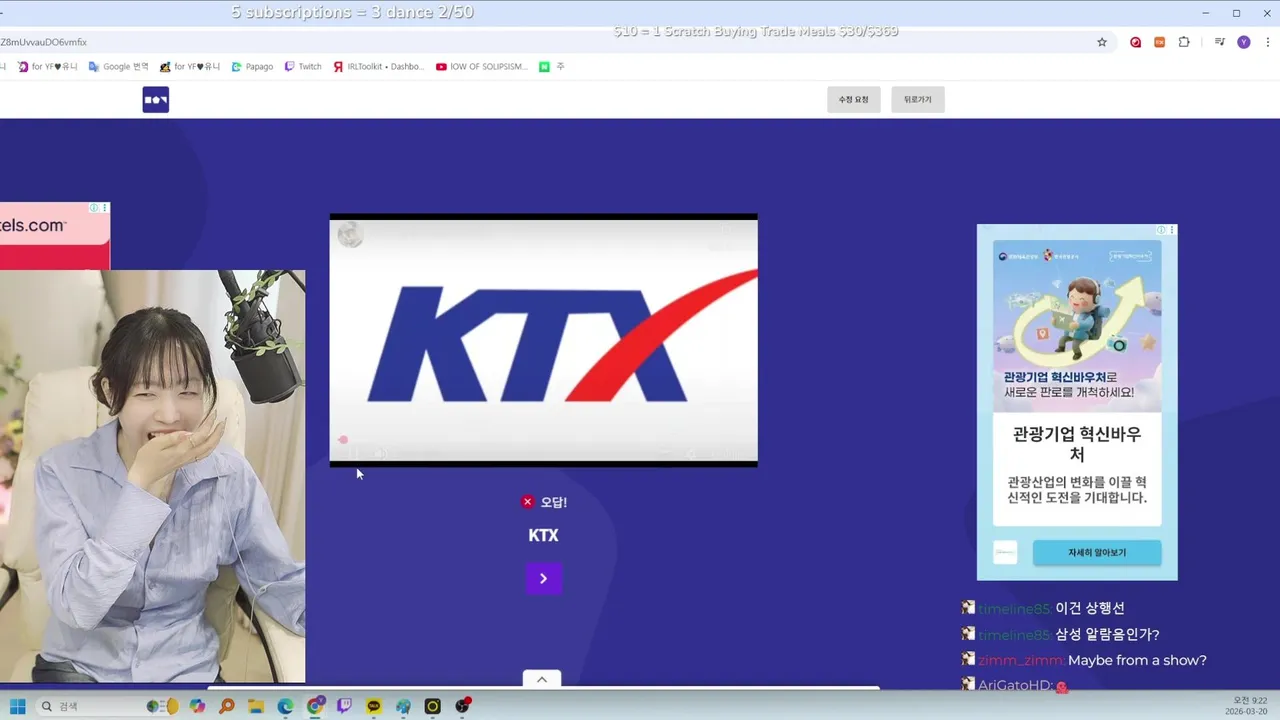Image resolution: width=1280 pixels, height=720 pixels.
Task: Go to next question with arrow button
Action: click(x=543, y=578)
